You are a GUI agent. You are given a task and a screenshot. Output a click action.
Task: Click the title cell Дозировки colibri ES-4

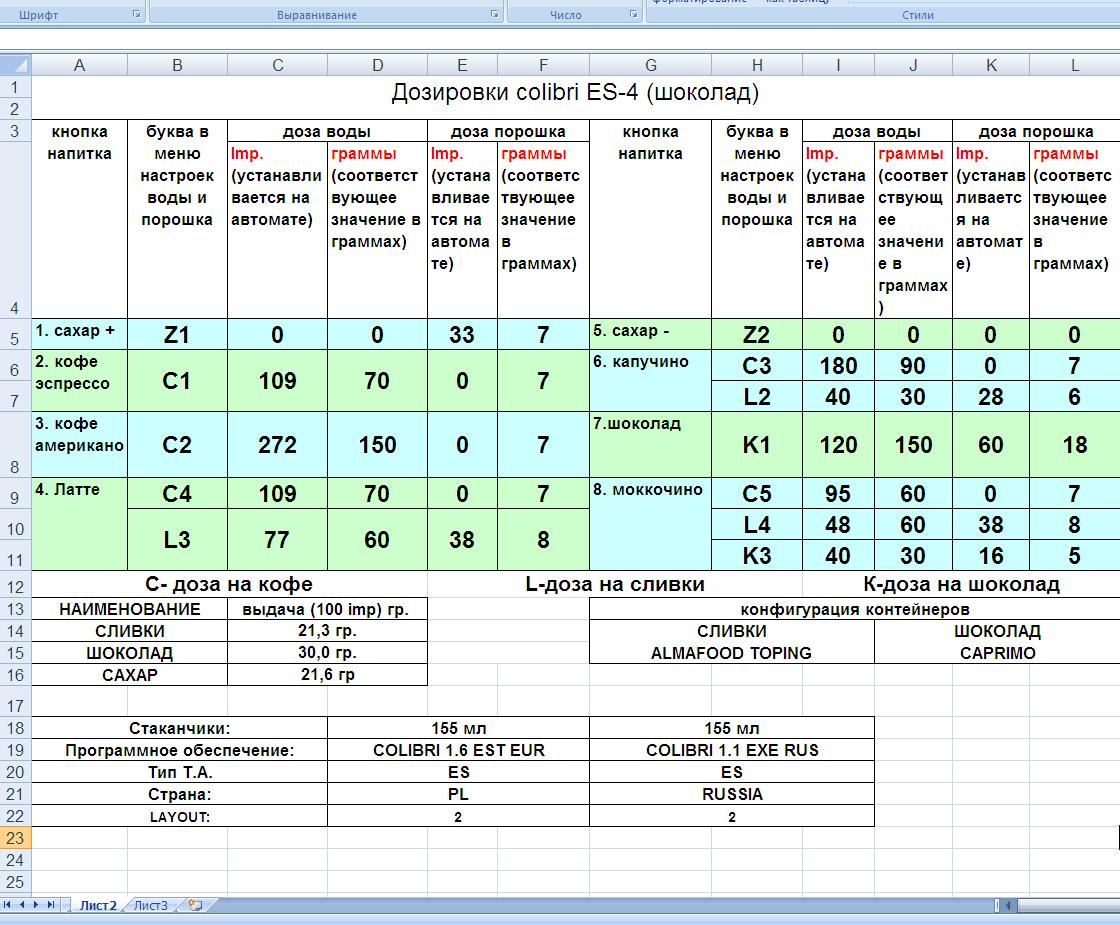[x=575, y=93]
